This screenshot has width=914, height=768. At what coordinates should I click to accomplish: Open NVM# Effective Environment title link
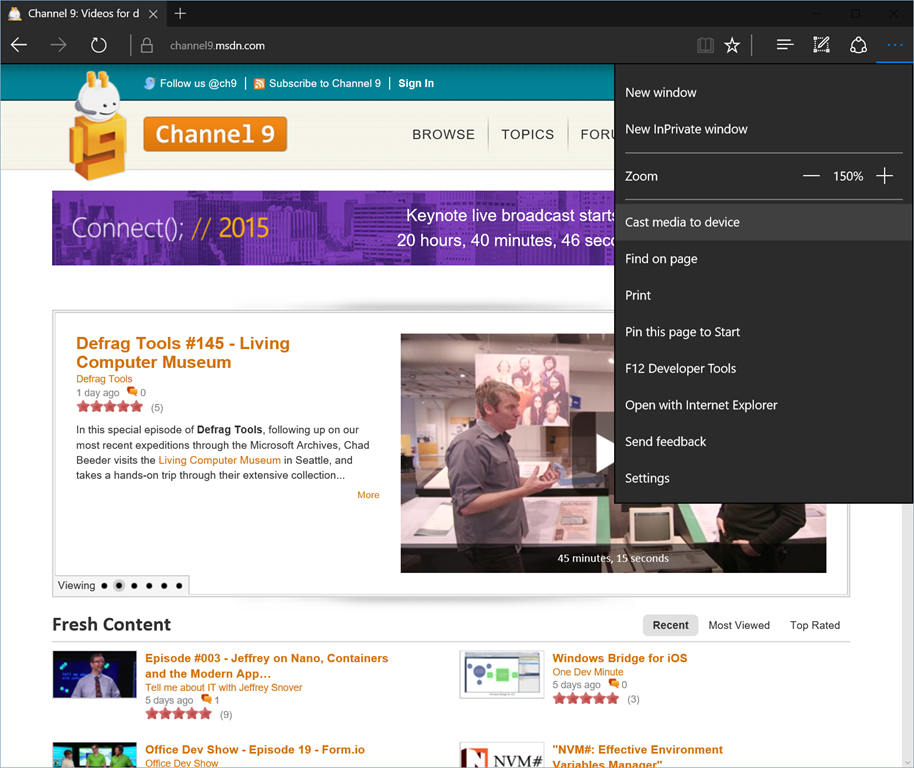[x=637, y=756]
